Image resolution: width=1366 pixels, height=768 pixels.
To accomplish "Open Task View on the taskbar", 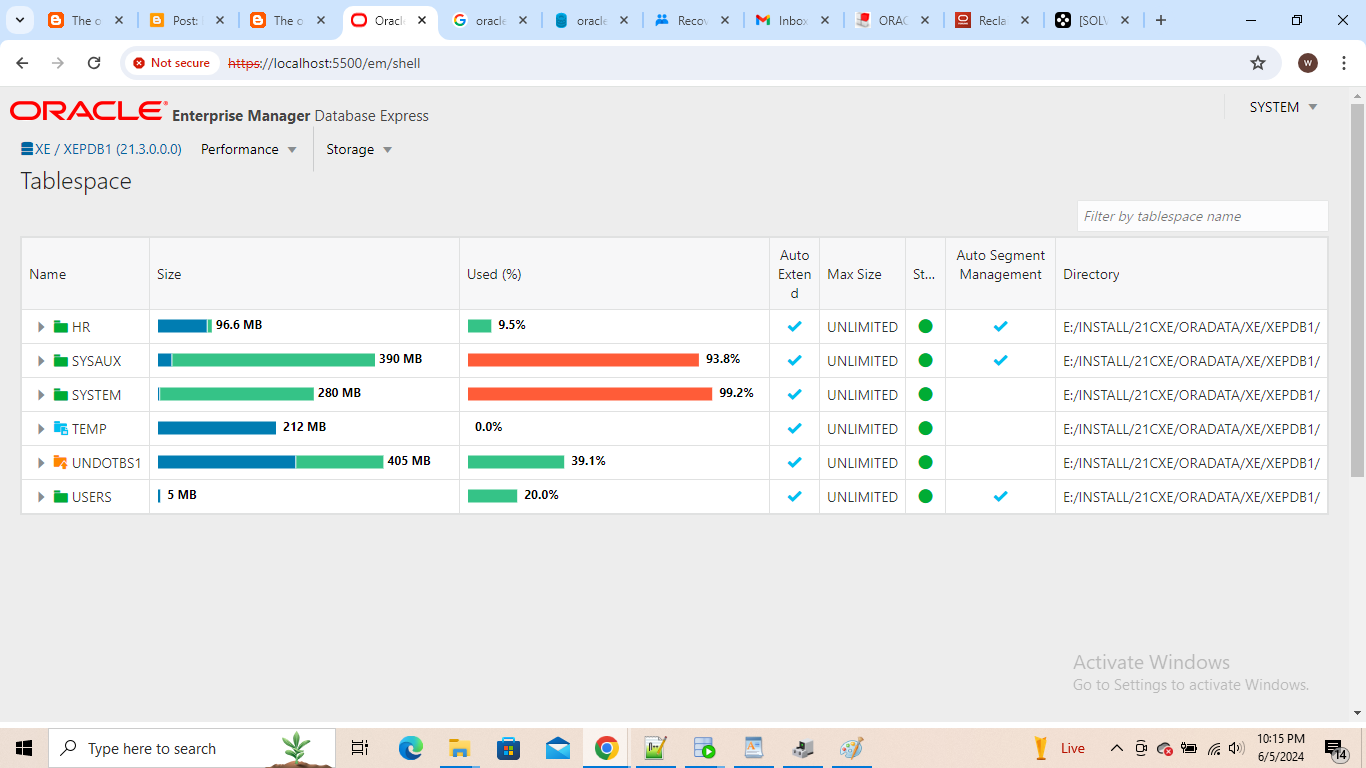I will 360,748.
